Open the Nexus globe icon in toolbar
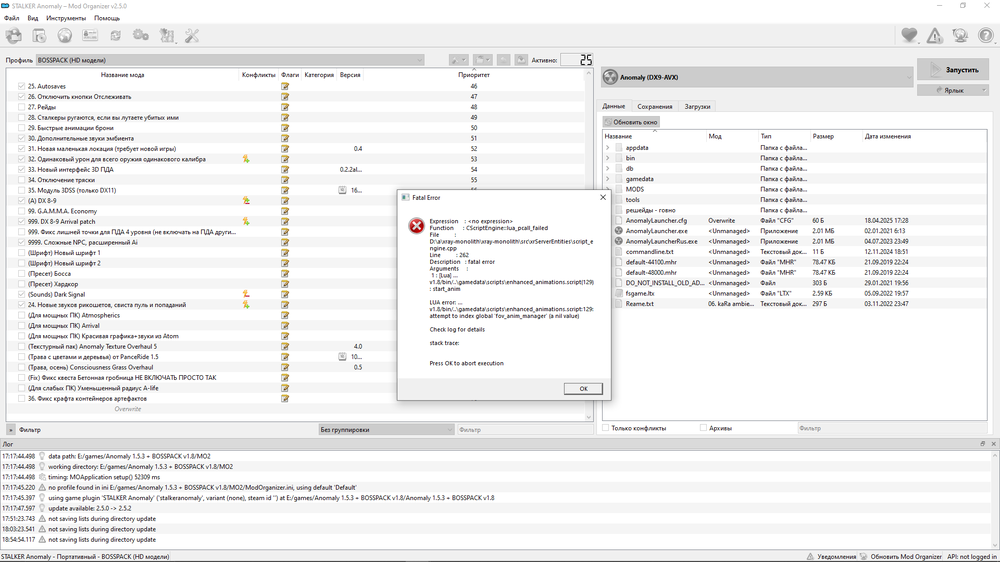Viewport: 1000px width, 562px height. point(65,36)
